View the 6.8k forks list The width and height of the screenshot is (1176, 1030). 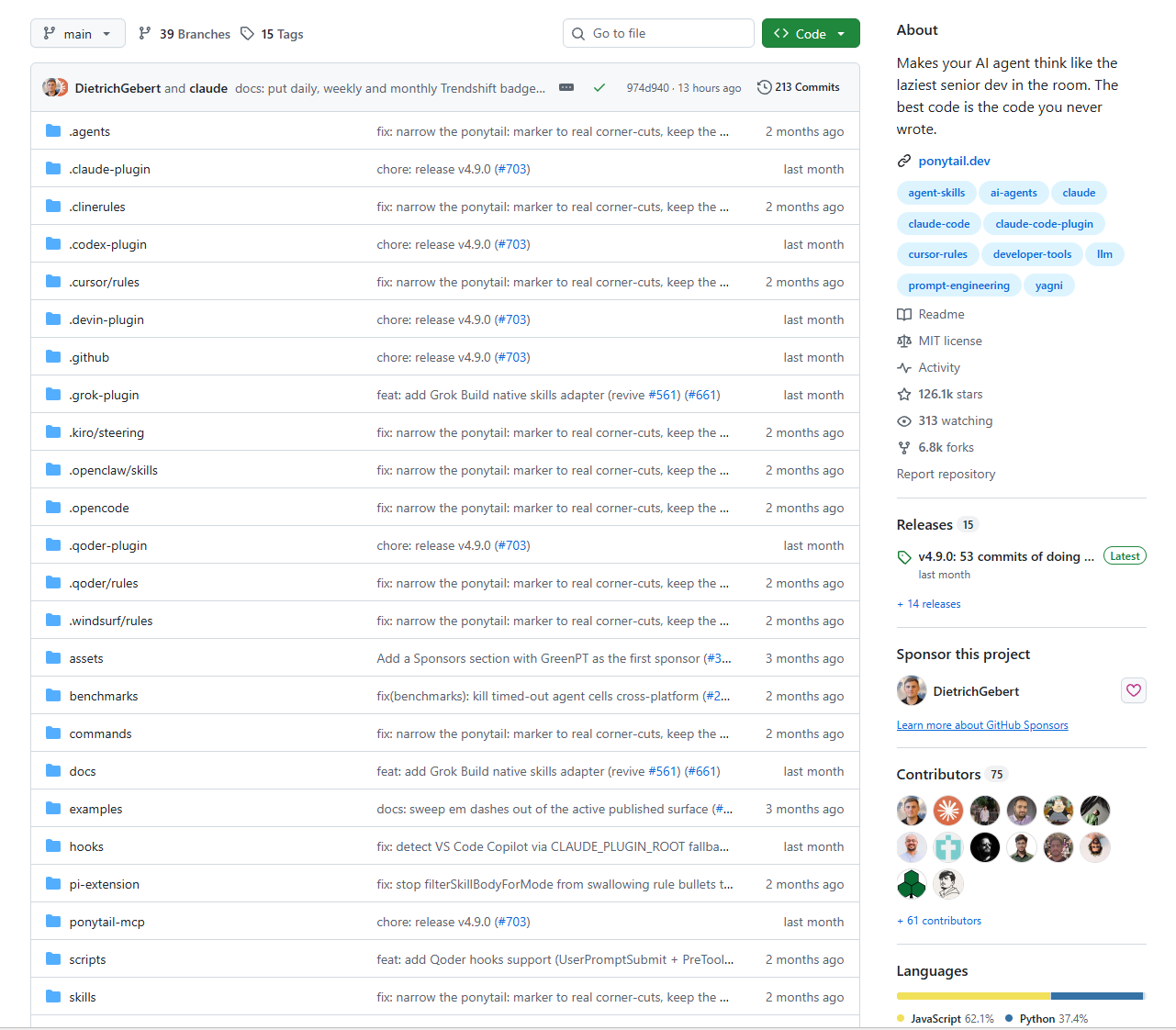pos(935,447)
